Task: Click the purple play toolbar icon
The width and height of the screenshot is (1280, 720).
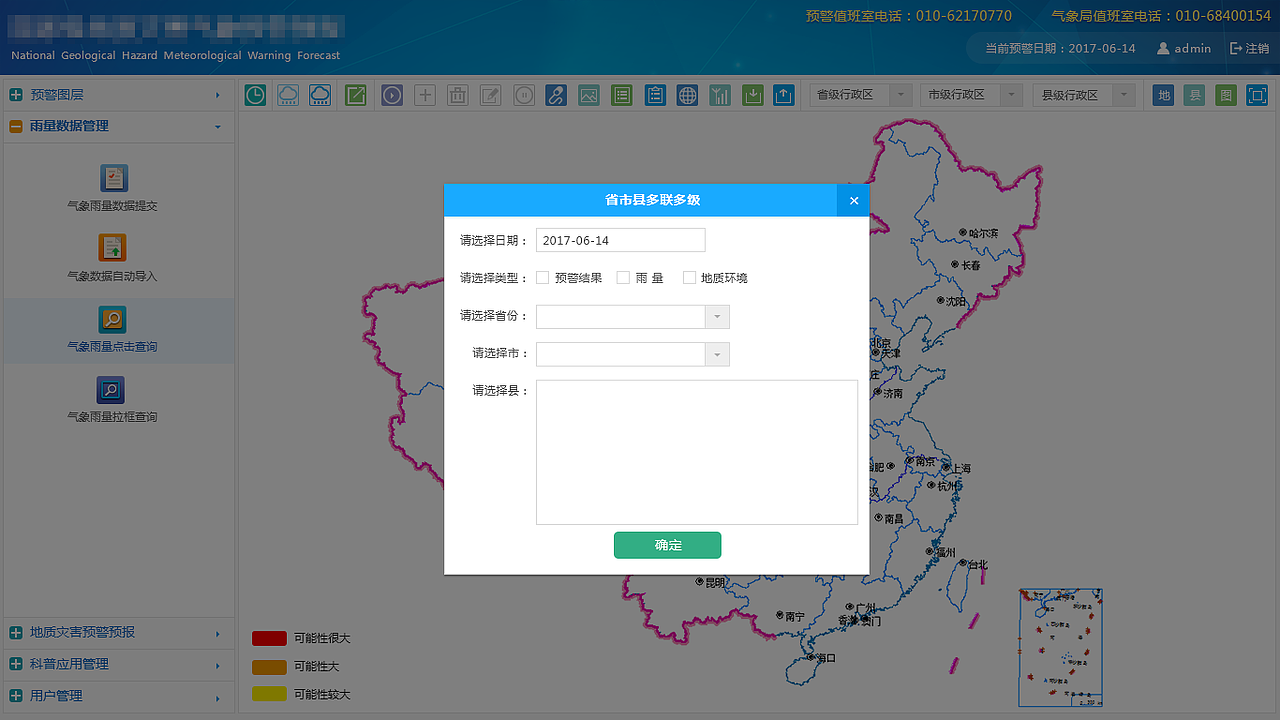Action: point(392,95)
